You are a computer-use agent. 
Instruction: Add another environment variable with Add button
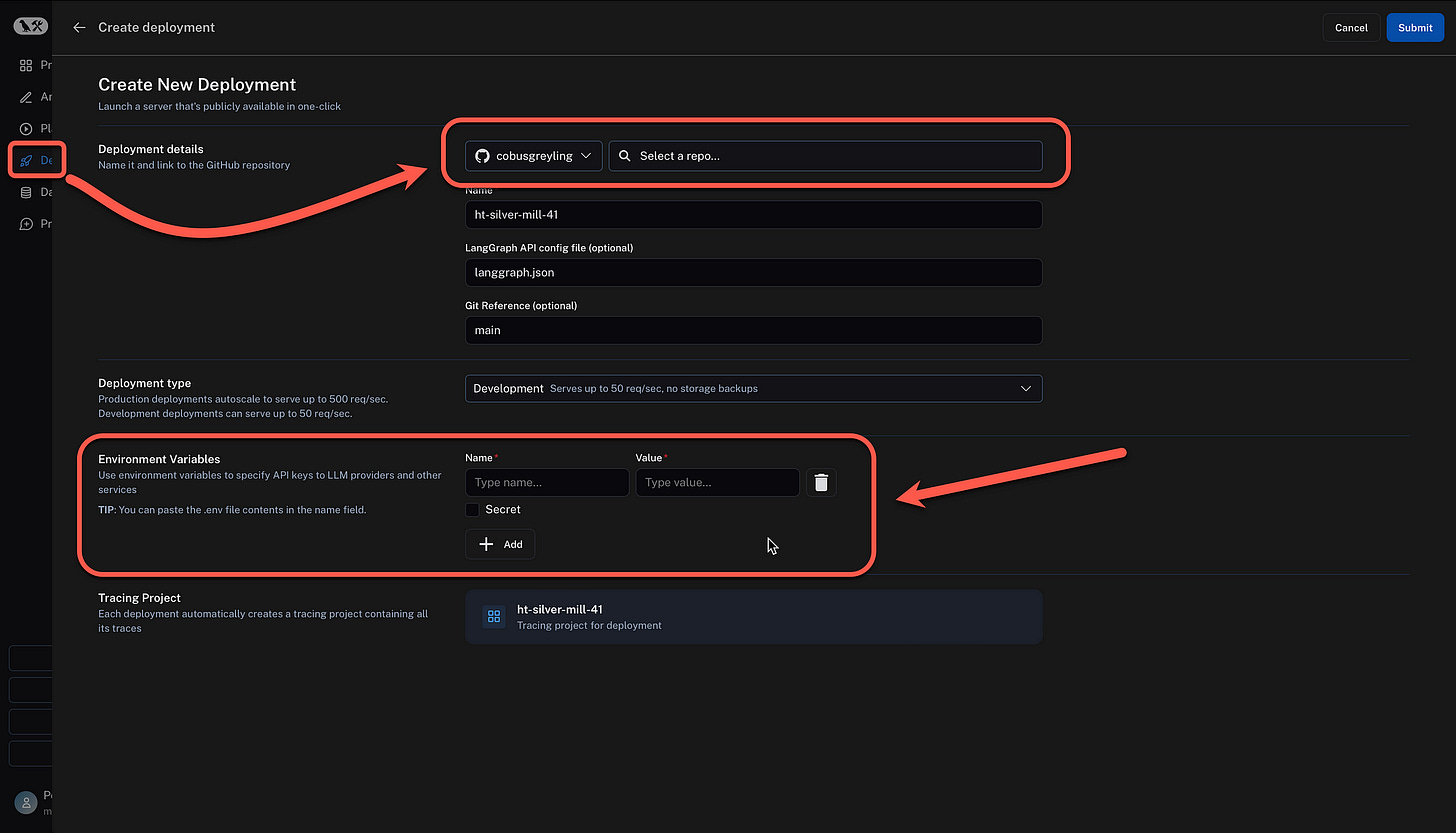point(500,544)
